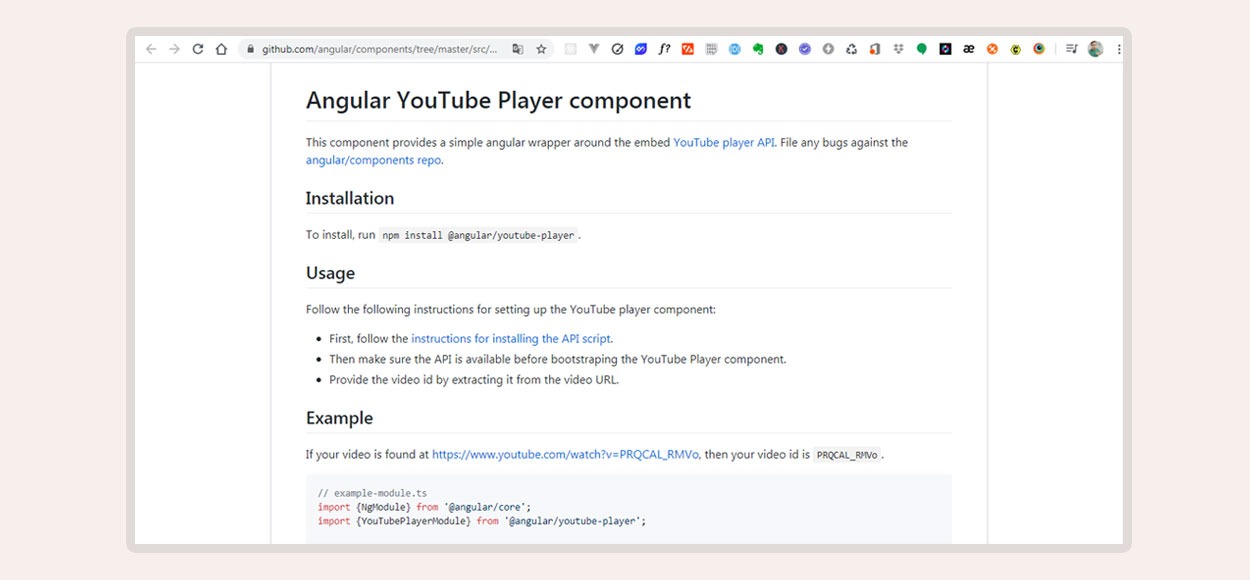Image resolution: width=1250 pixels, height=580 pixels.
Task: Open the YouTube player API link
Action: (x=724, y=142)
